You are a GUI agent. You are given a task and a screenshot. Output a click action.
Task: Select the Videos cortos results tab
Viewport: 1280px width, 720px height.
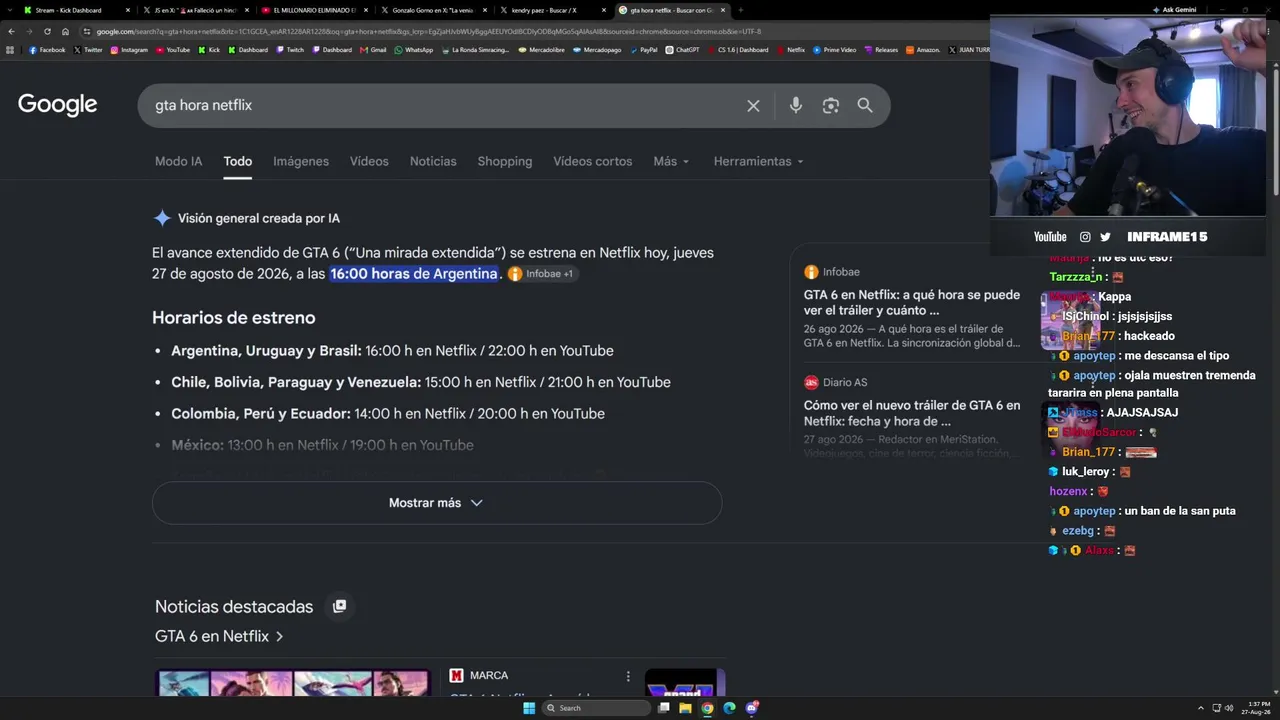593,161
